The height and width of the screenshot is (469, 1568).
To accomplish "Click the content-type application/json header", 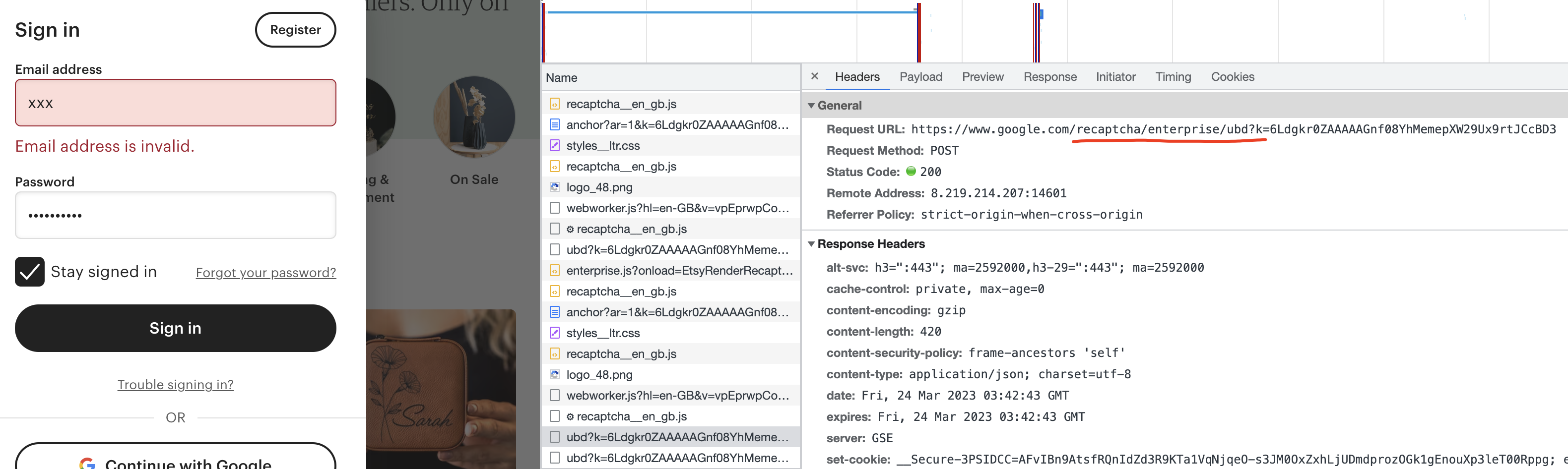I will (x=978, y=374).
